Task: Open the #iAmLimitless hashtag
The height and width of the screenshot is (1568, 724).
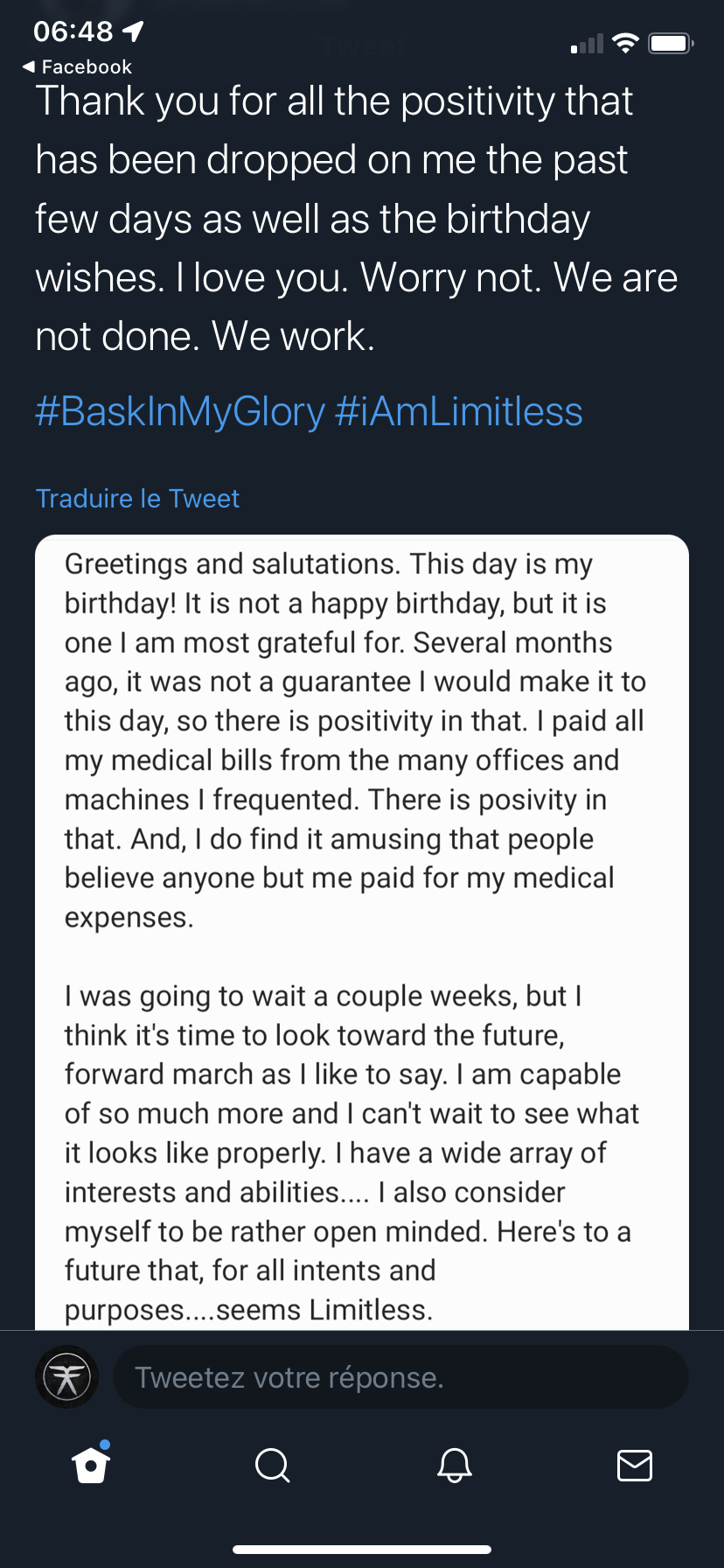Action: (x=459, y=411)
